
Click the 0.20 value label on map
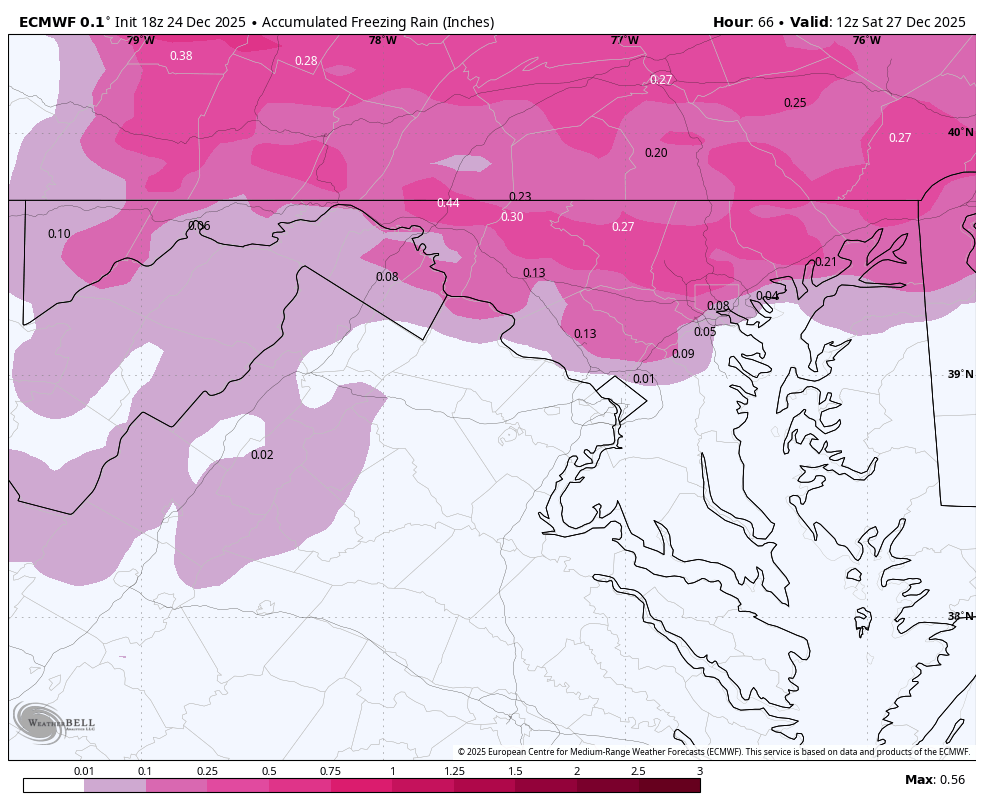656,153
